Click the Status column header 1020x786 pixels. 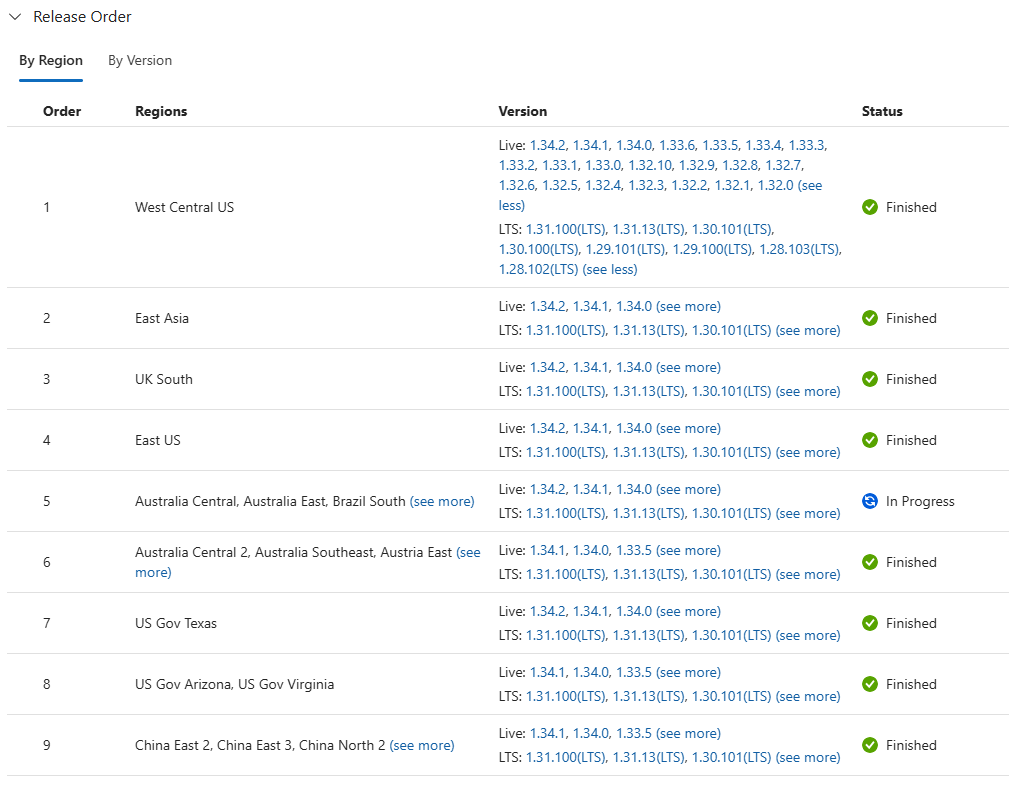[x=882, y=111]
